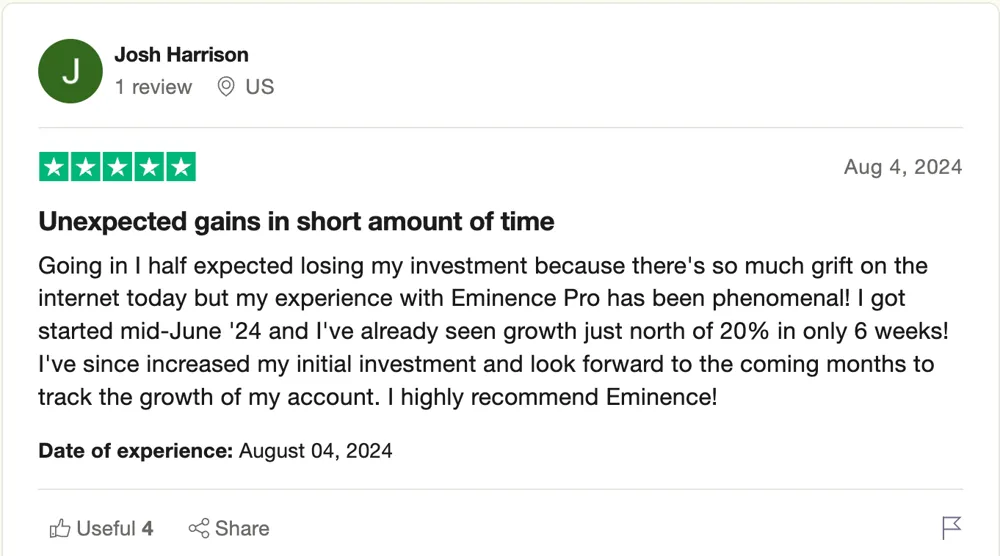The width and height of the screenshot is (1000, 556).
Task: Click the location pin icon
Action: (226, 86)
